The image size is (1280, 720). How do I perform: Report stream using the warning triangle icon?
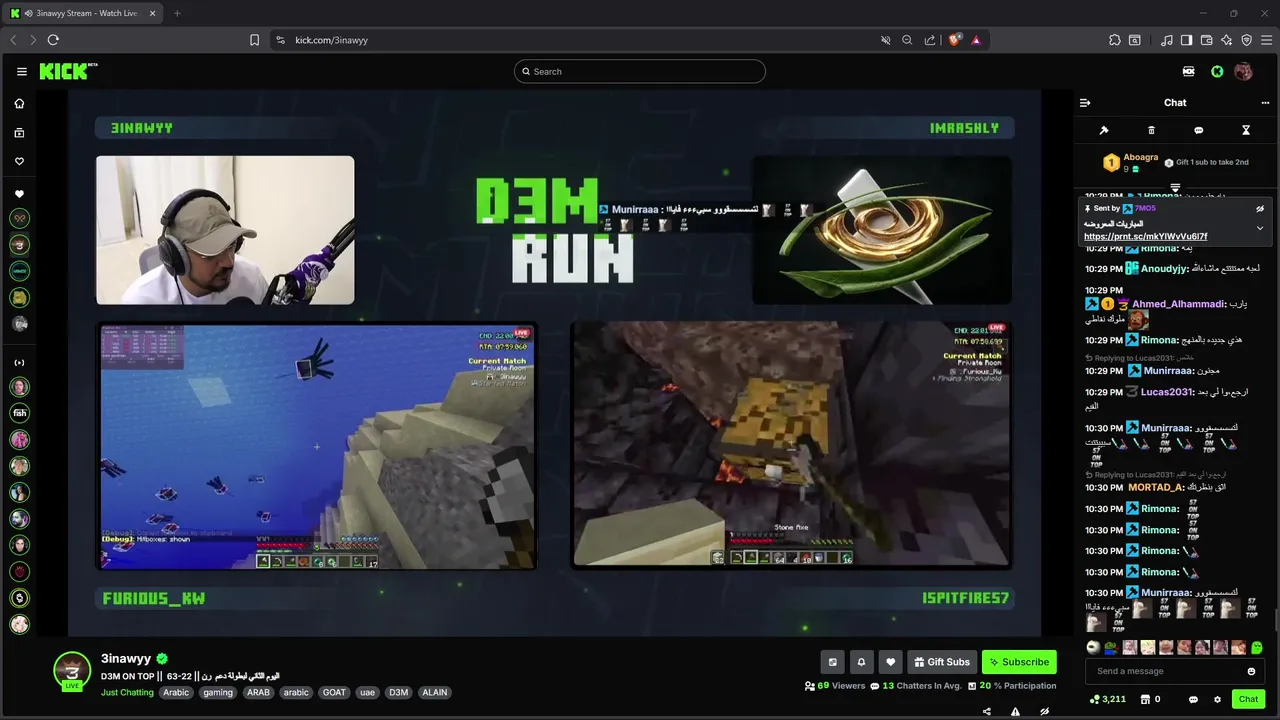click(x=1015, y=711)
